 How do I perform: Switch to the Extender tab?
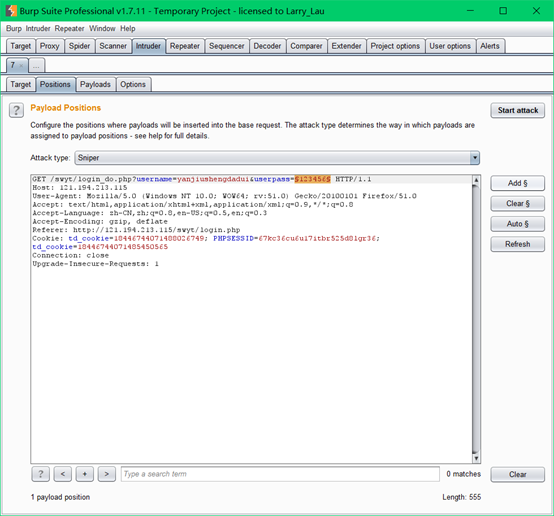tap(347, 46)
